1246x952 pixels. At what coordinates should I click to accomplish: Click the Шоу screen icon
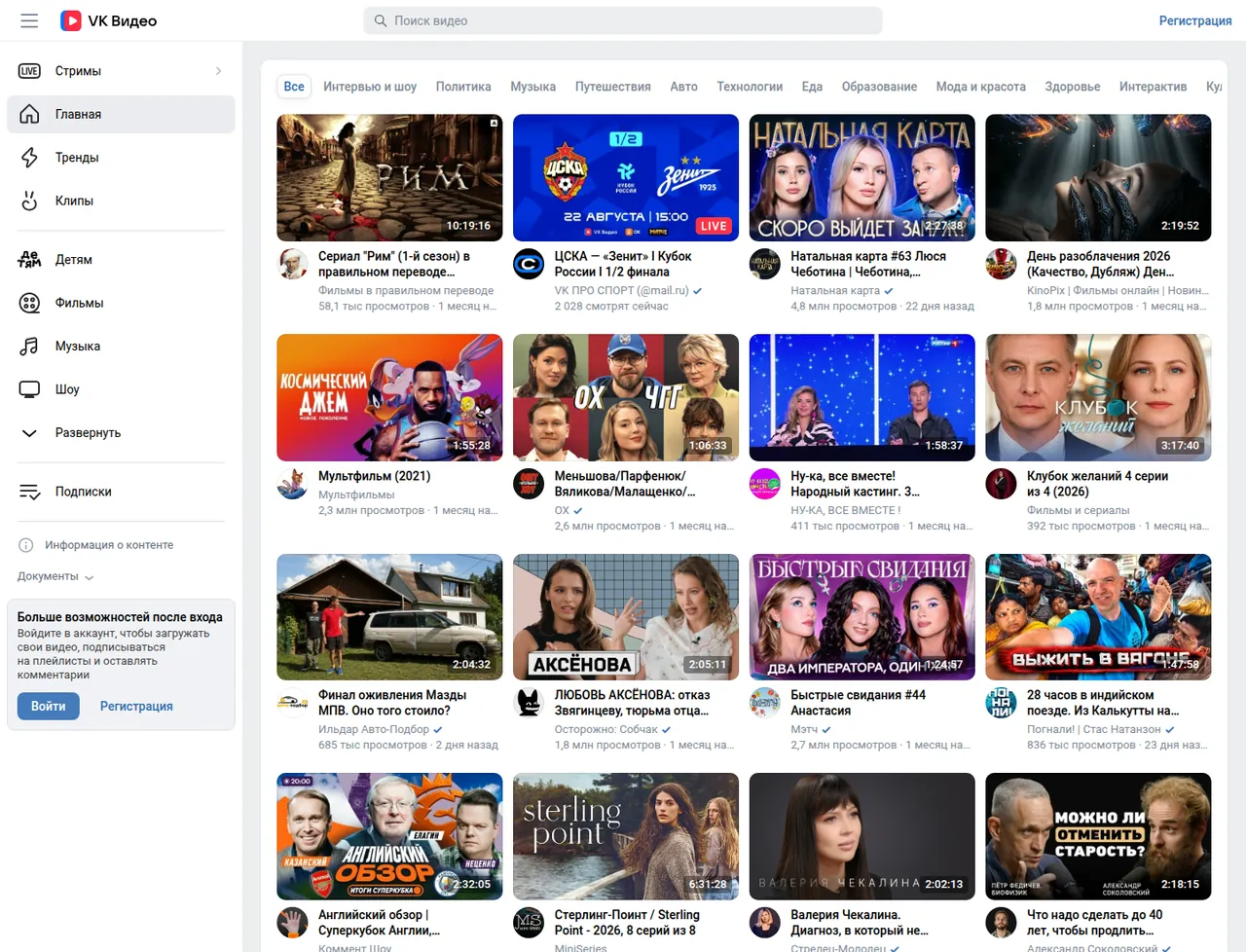click(x=29, y=389)
